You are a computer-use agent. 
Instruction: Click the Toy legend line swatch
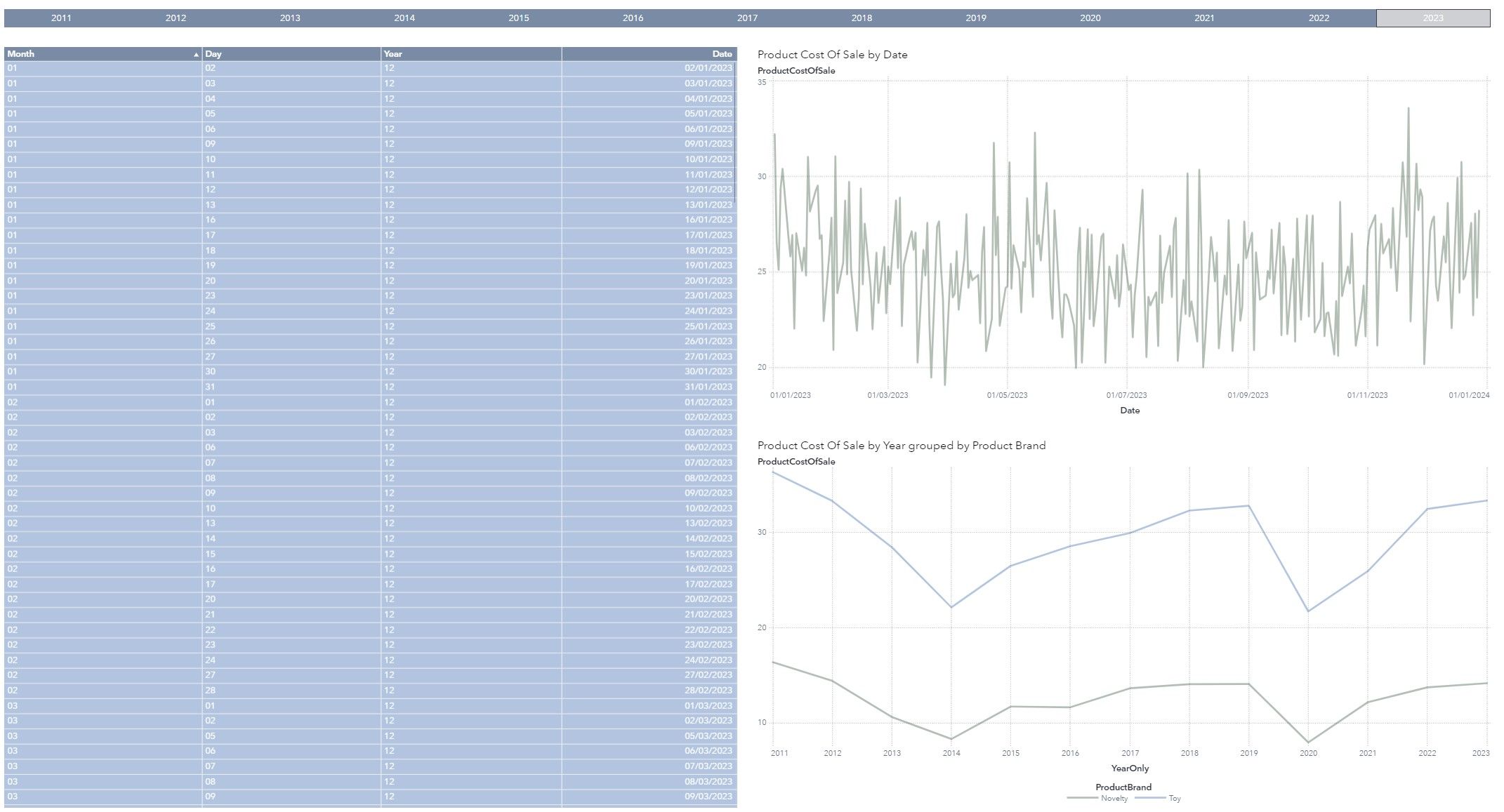pyautogui.click(x=1150, y=798)
